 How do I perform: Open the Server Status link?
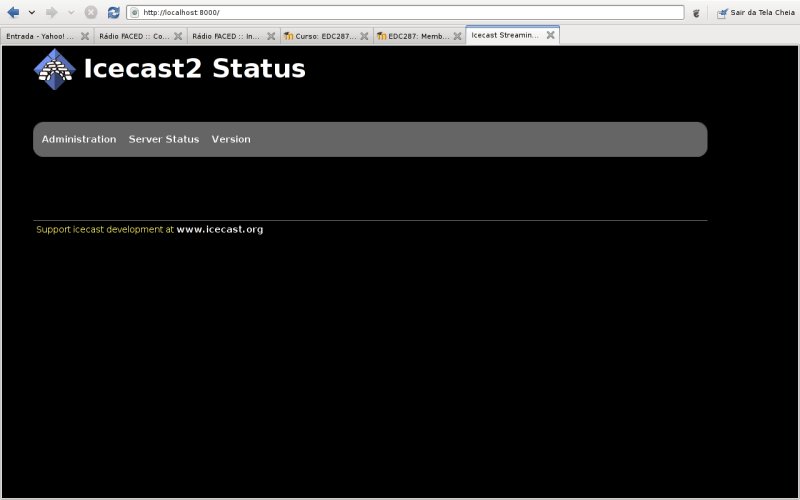point(164,139)
